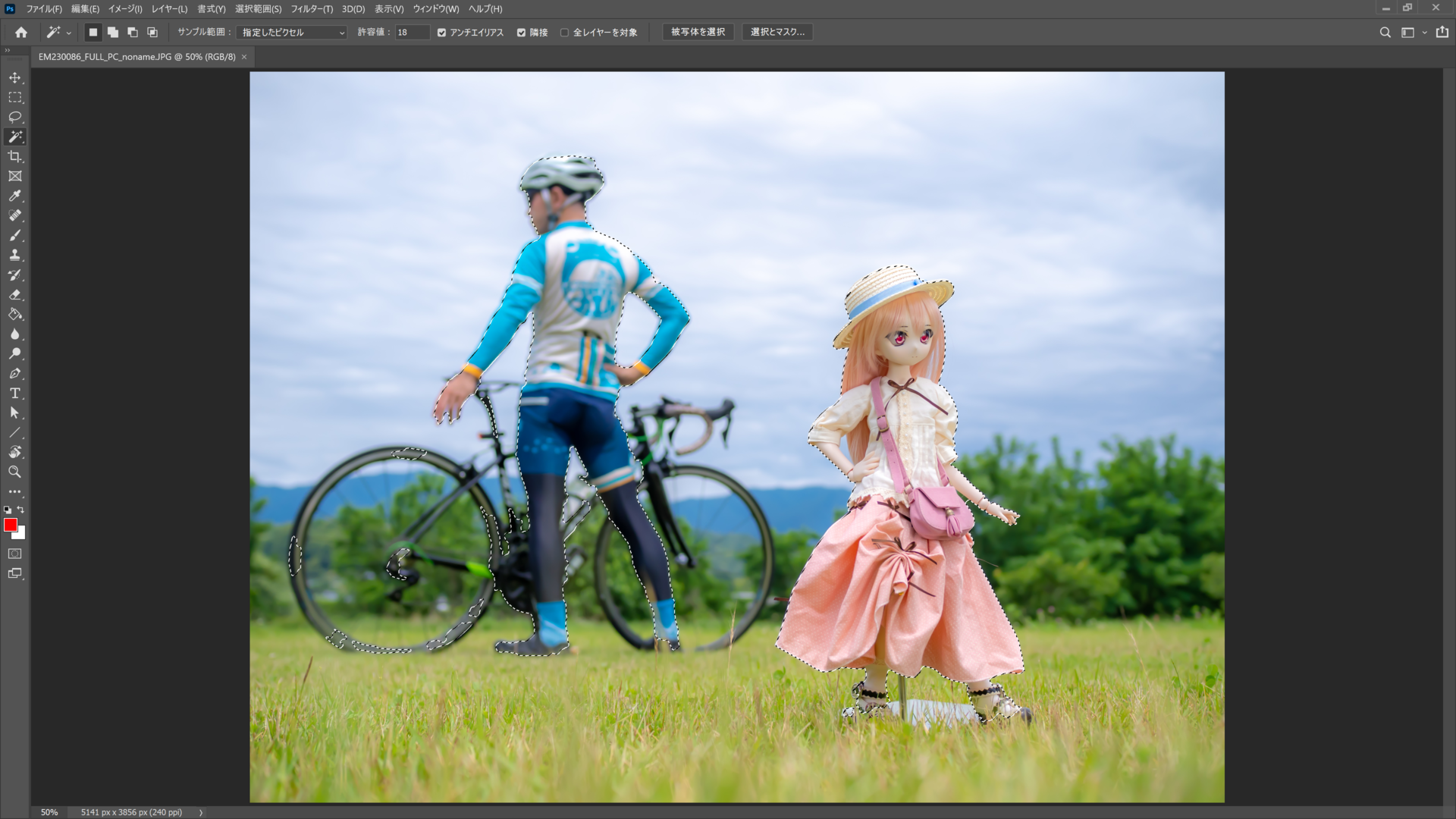Select the Brush tool

[x=15, y=236]
